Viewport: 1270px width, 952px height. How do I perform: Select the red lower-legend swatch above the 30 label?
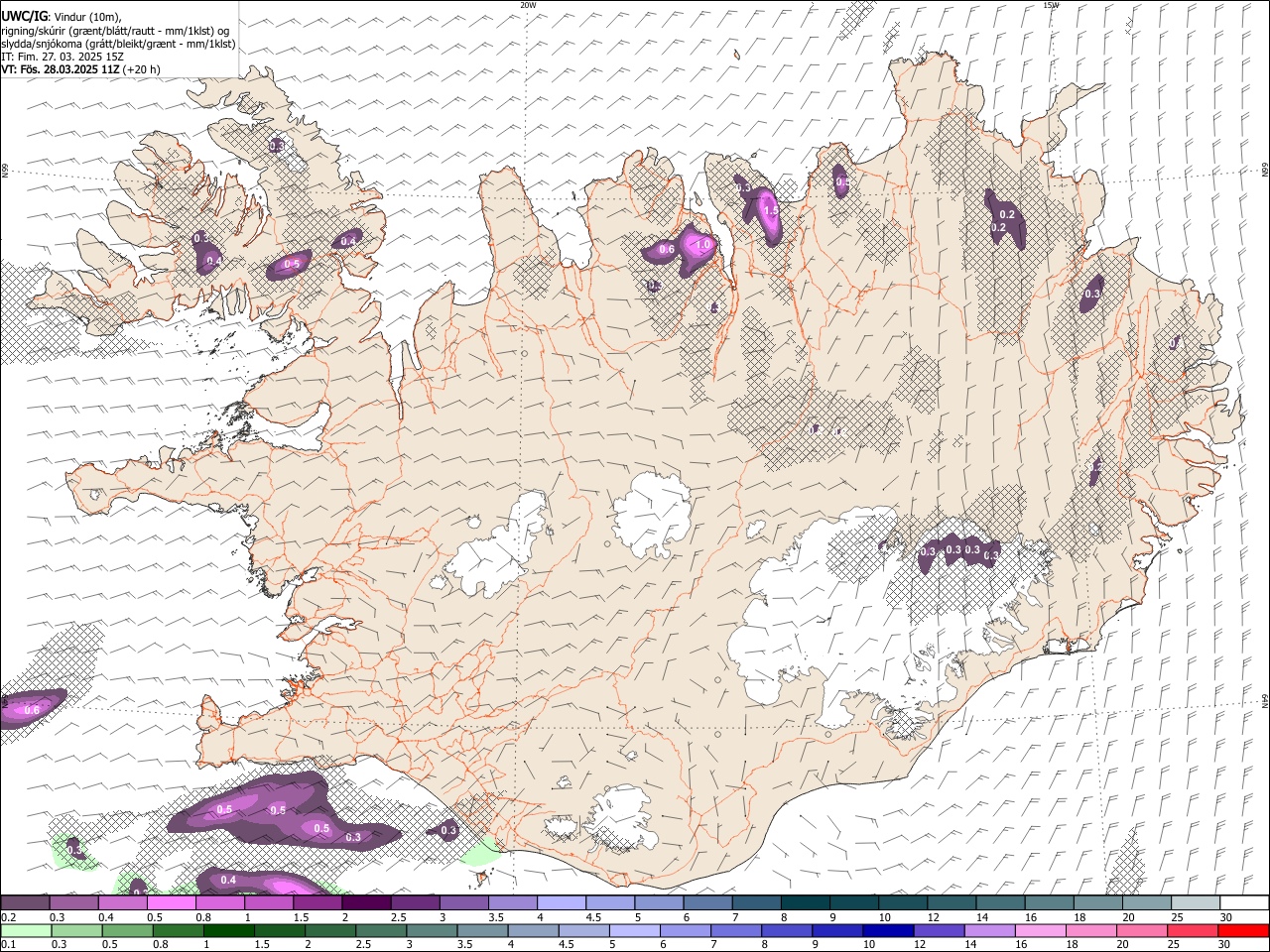pyautogui.click(x=1242, y=930)
